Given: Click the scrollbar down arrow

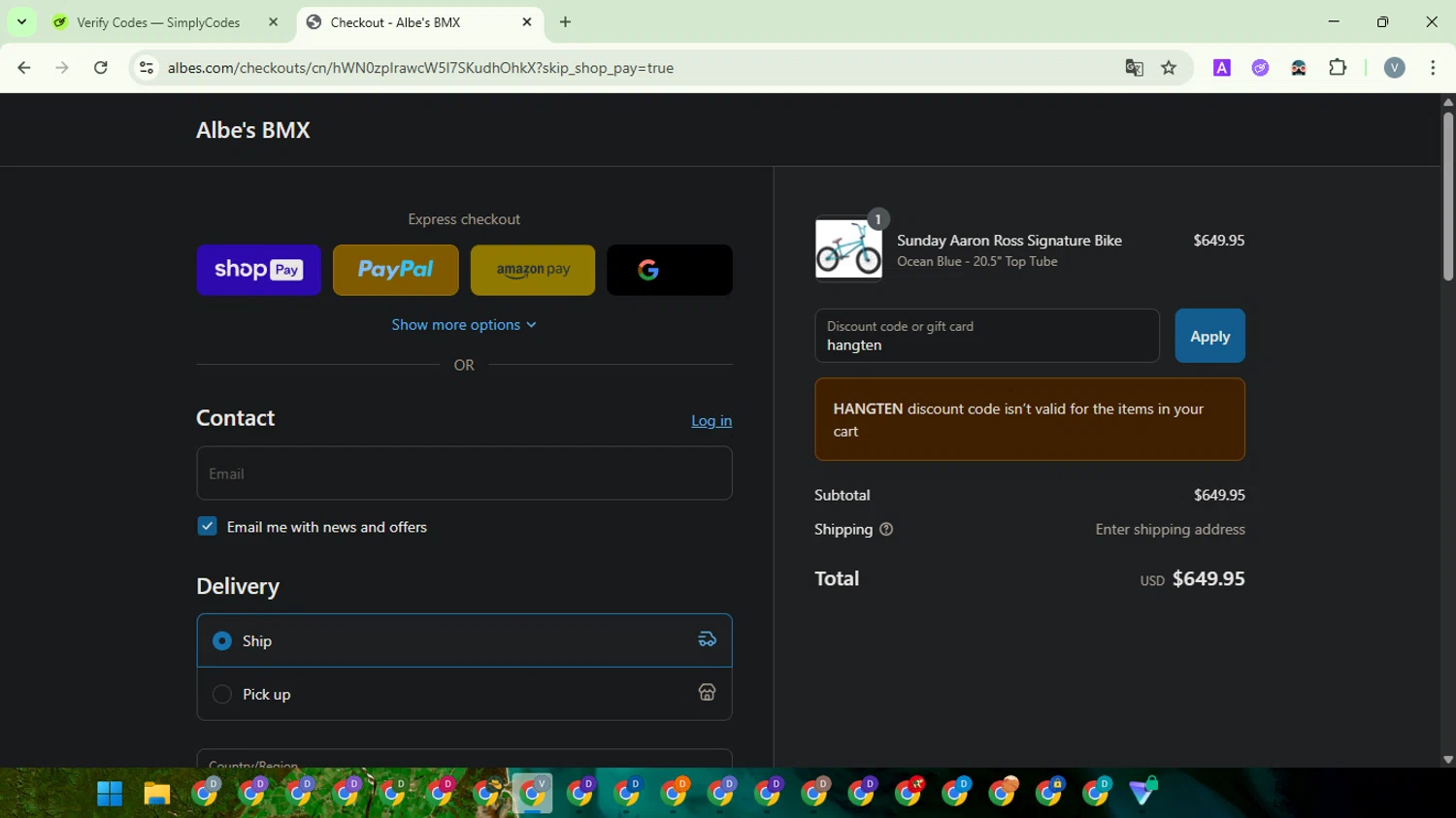Looking at the screenshot, I should (x=1447, y=760).
